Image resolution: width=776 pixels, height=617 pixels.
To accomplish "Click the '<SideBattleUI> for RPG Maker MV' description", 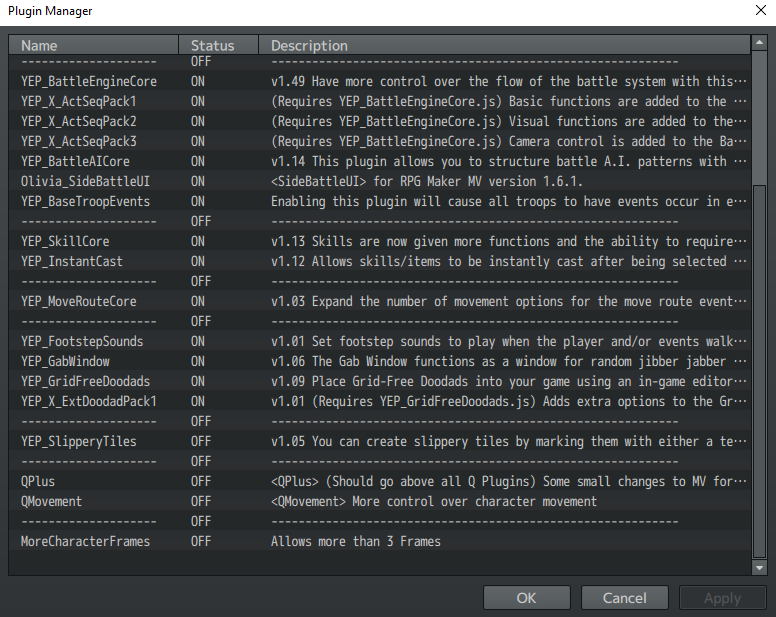I will point(427,182).
